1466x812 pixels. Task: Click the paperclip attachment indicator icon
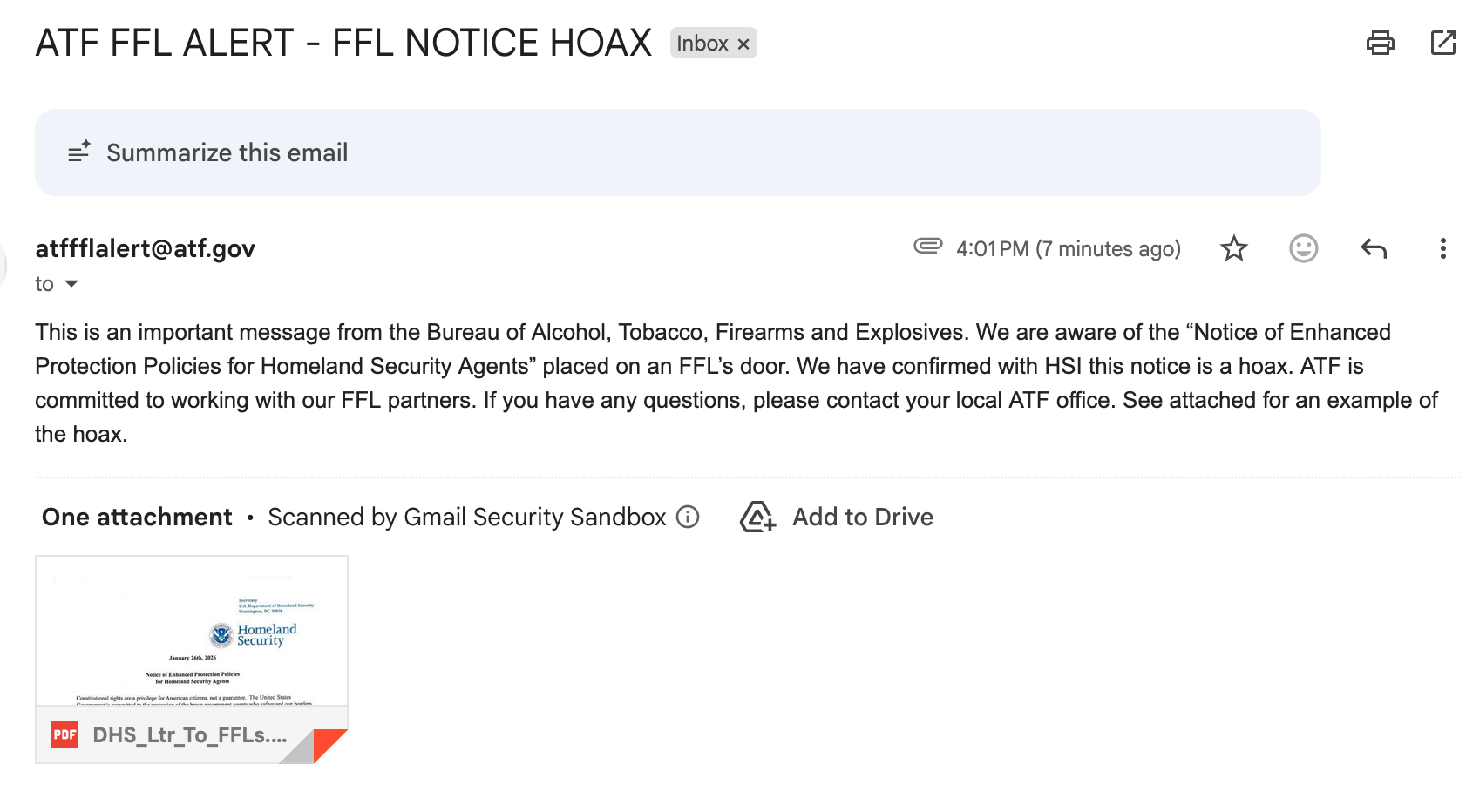coord(927,247)
